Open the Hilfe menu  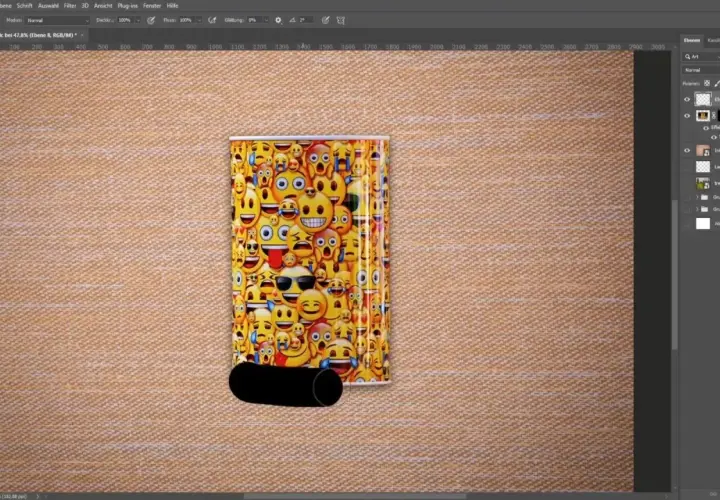(x=172, y=6)
